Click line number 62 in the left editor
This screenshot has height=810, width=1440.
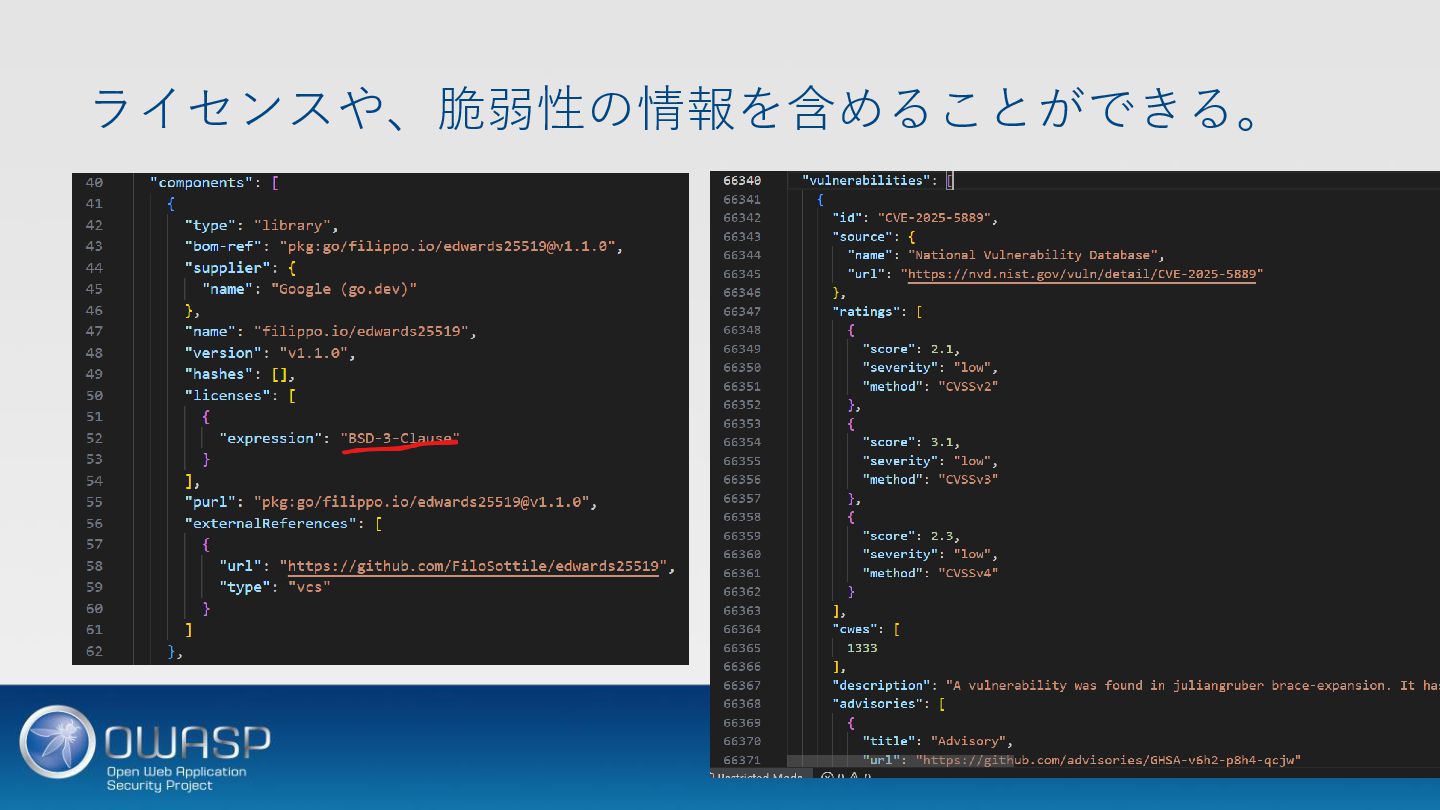pyautogui.click(x=94, y=651)
